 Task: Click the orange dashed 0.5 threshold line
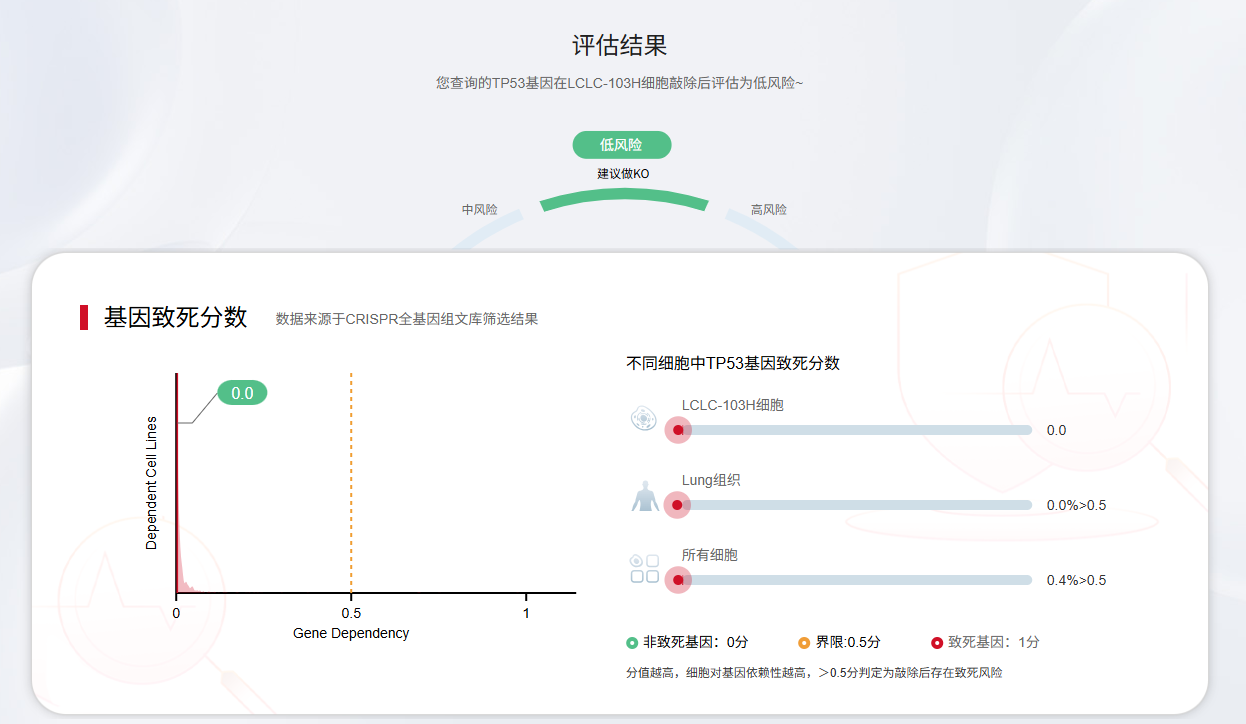(351, 480)
